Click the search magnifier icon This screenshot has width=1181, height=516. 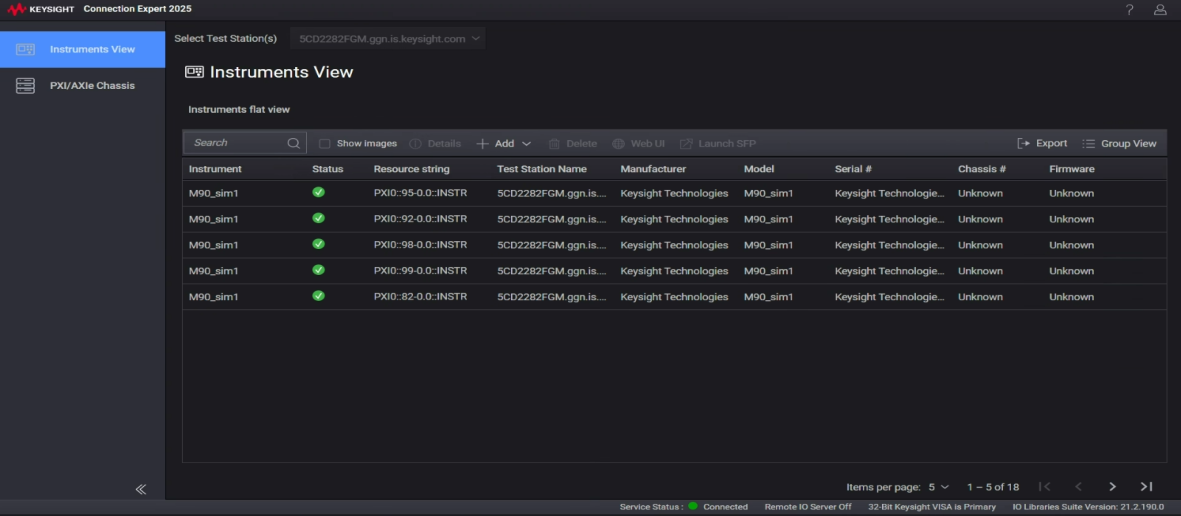tap(293, 143)
